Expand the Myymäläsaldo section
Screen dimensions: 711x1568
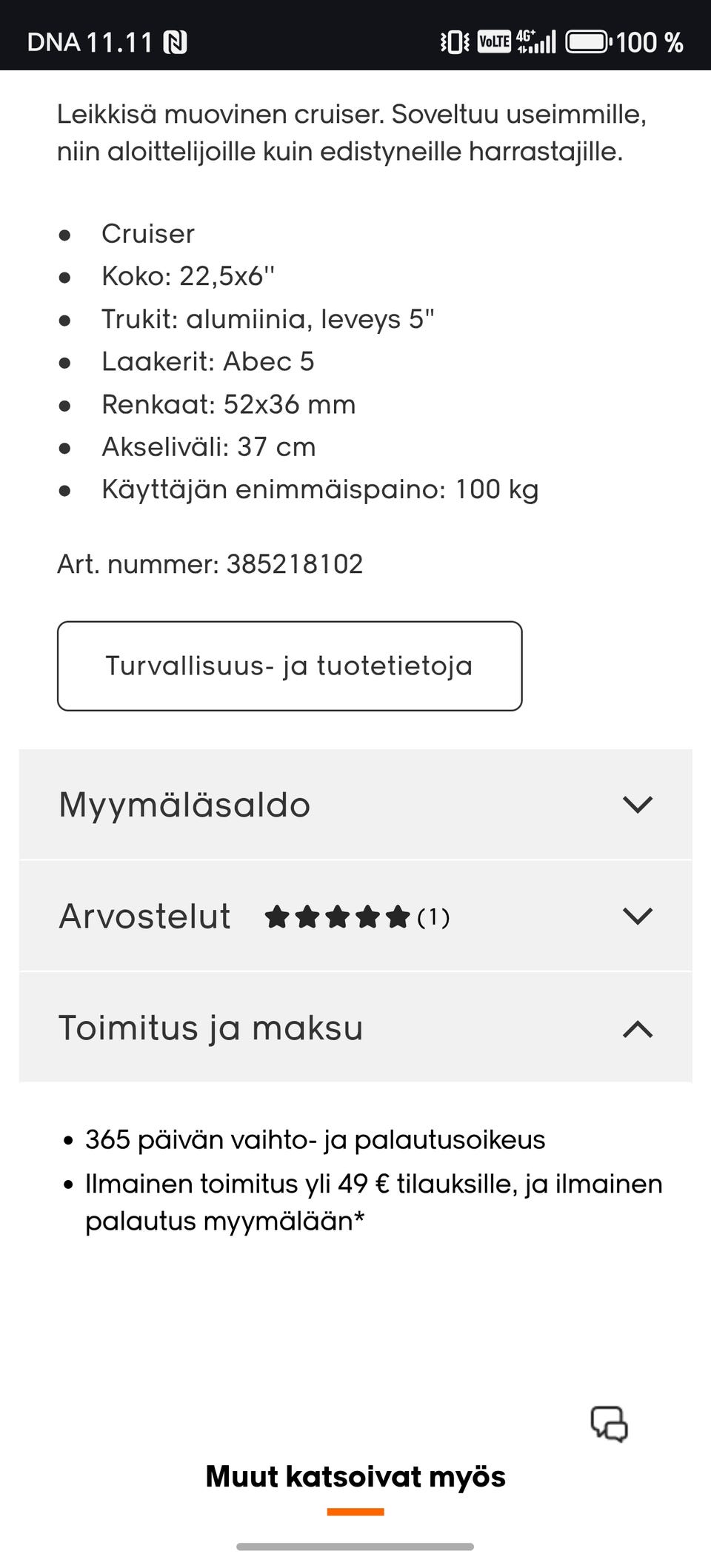pyautogui.click(x=638, y=805)
